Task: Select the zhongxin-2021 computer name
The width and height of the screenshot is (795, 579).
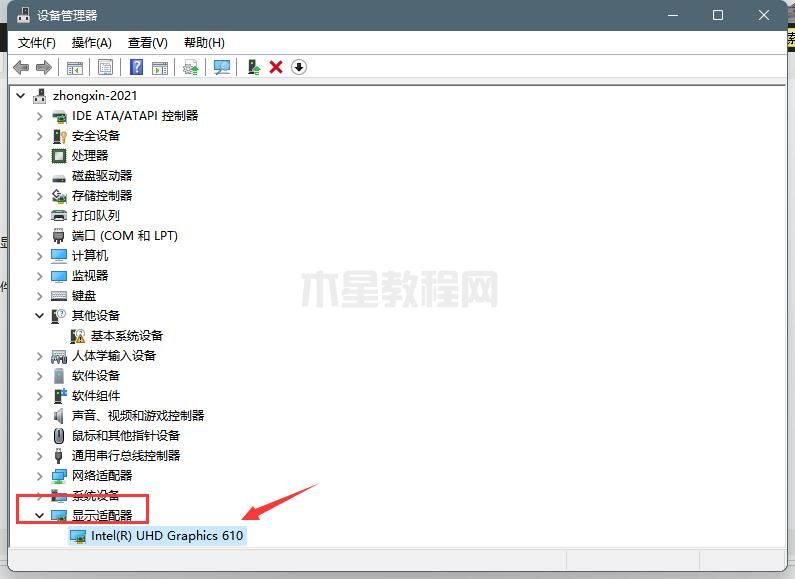Action: (x=95, y=95)
